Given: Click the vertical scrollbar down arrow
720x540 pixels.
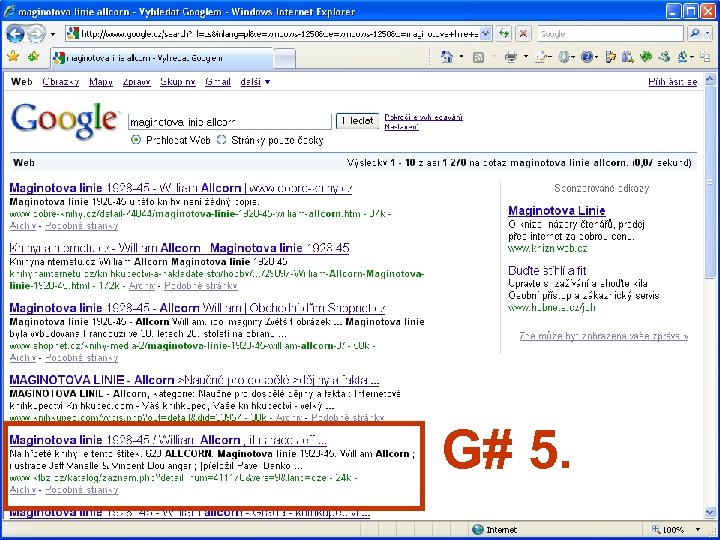Looking at the screenshot, I should pyautogui.click(x=710, y=512).
